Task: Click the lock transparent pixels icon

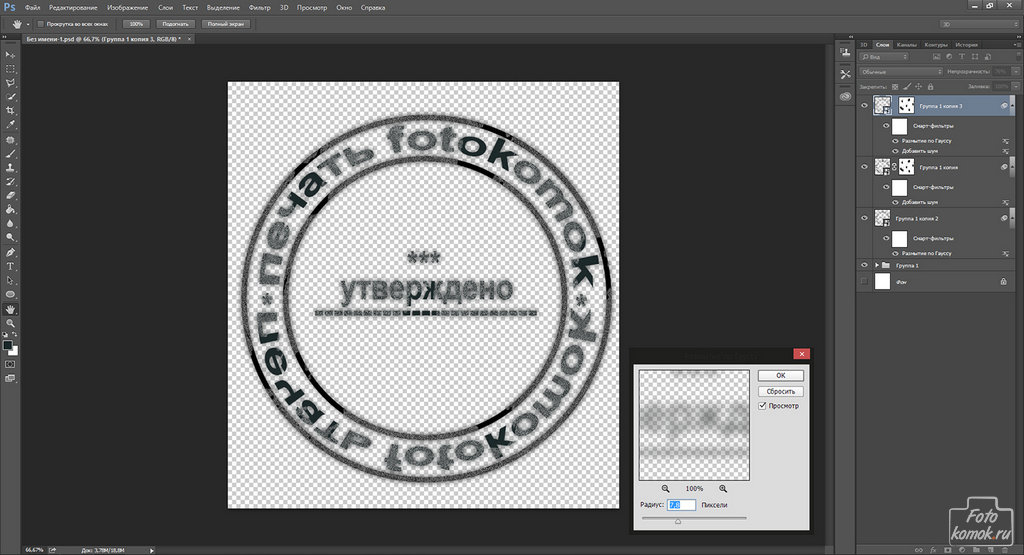Action: [895, 86]
